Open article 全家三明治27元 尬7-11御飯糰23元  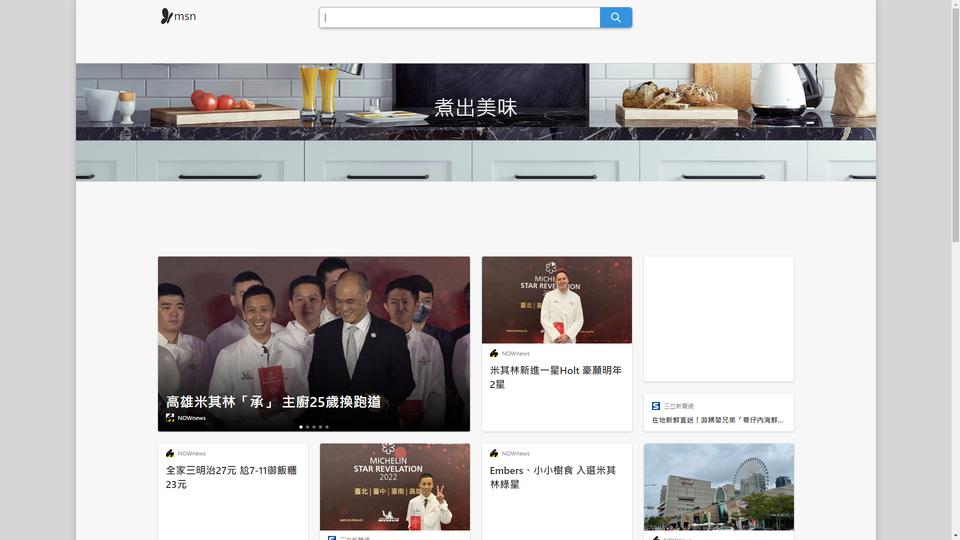click(x=231, y=477)
